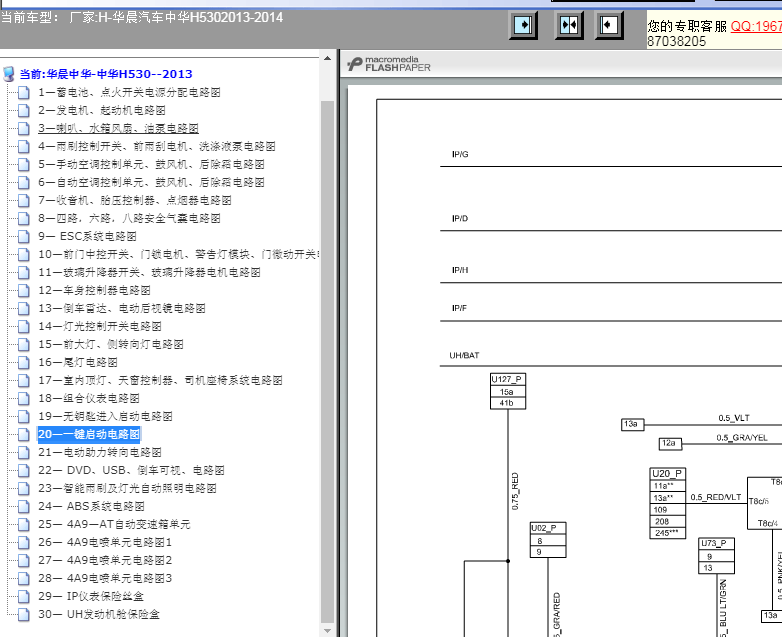This screenshot has height=637, width=782.
Task: Open 27— 4A9电喷单元电路图2
Action: tap(105, 560)
